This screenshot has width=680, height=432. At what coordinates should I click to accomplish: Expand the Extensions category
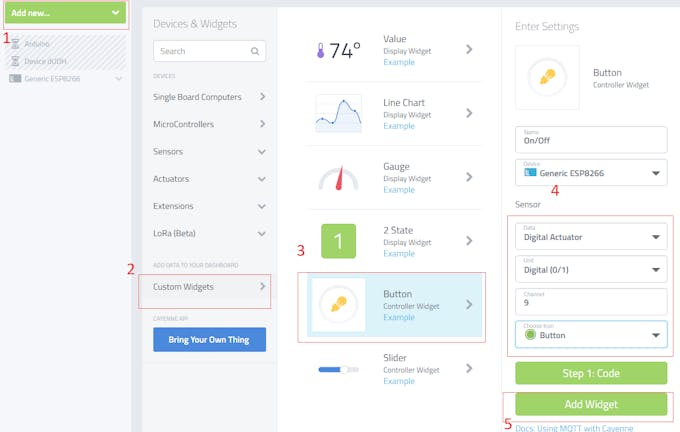coord(209,206)
